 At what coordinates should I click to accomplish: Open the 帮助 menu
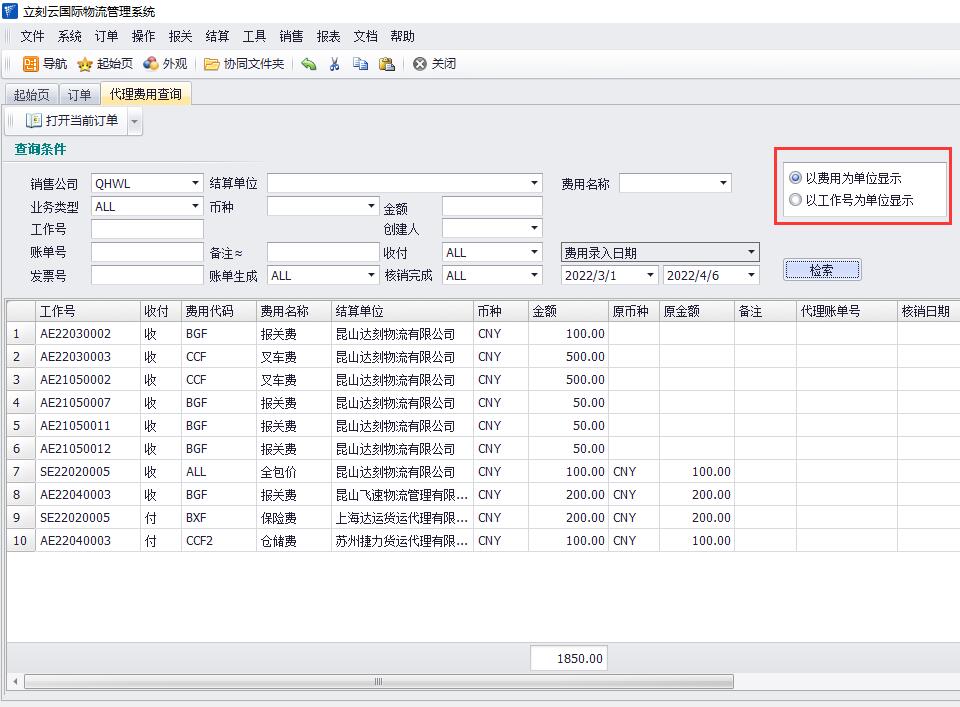coord(402,36)
